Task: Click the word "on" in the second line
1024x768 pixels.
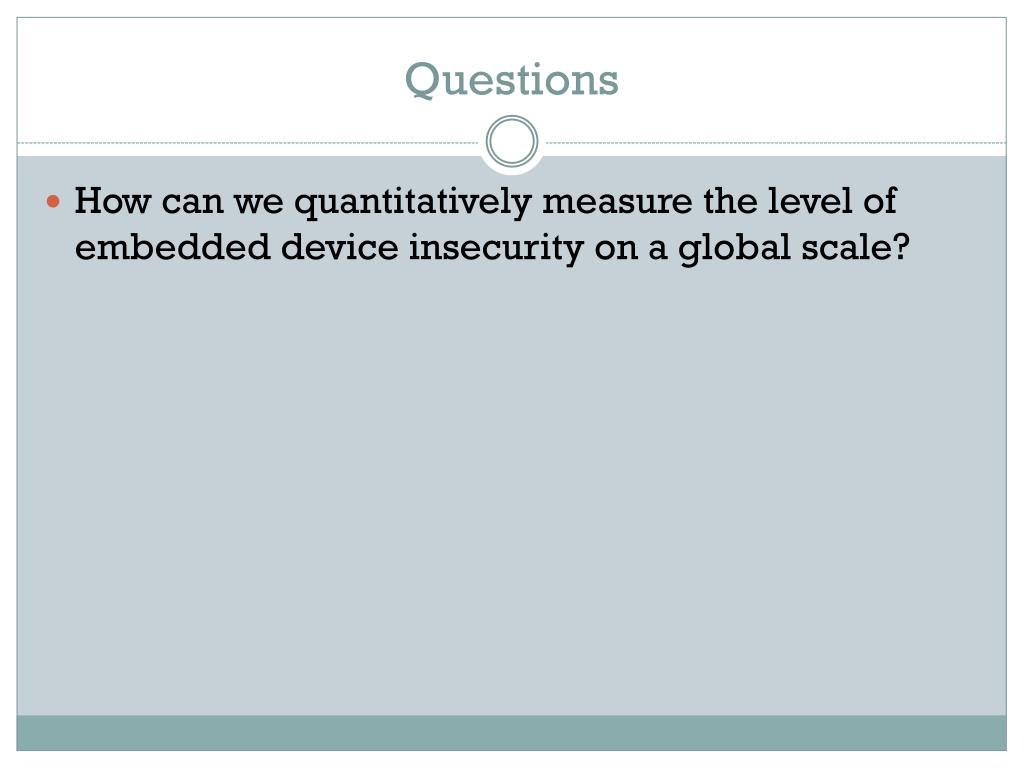Action: [616, 249]
